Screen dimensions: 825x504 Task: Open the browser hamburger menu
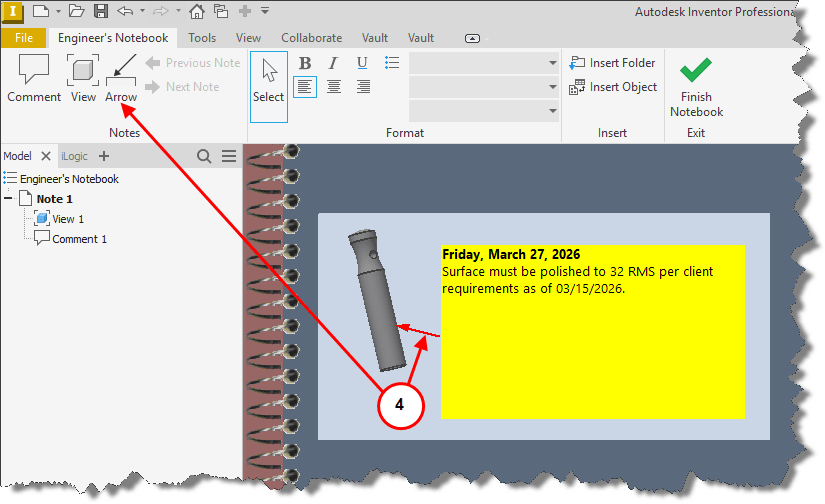(229, 156)
